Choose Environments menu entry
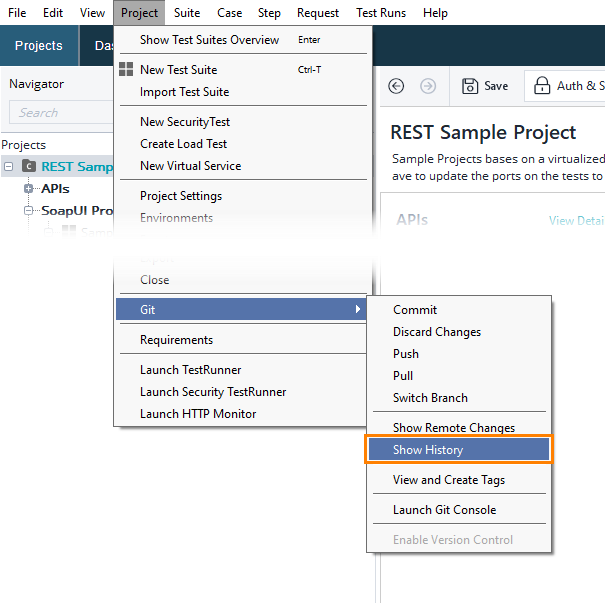Screen dimensions: 605x603 coord(243,218)
